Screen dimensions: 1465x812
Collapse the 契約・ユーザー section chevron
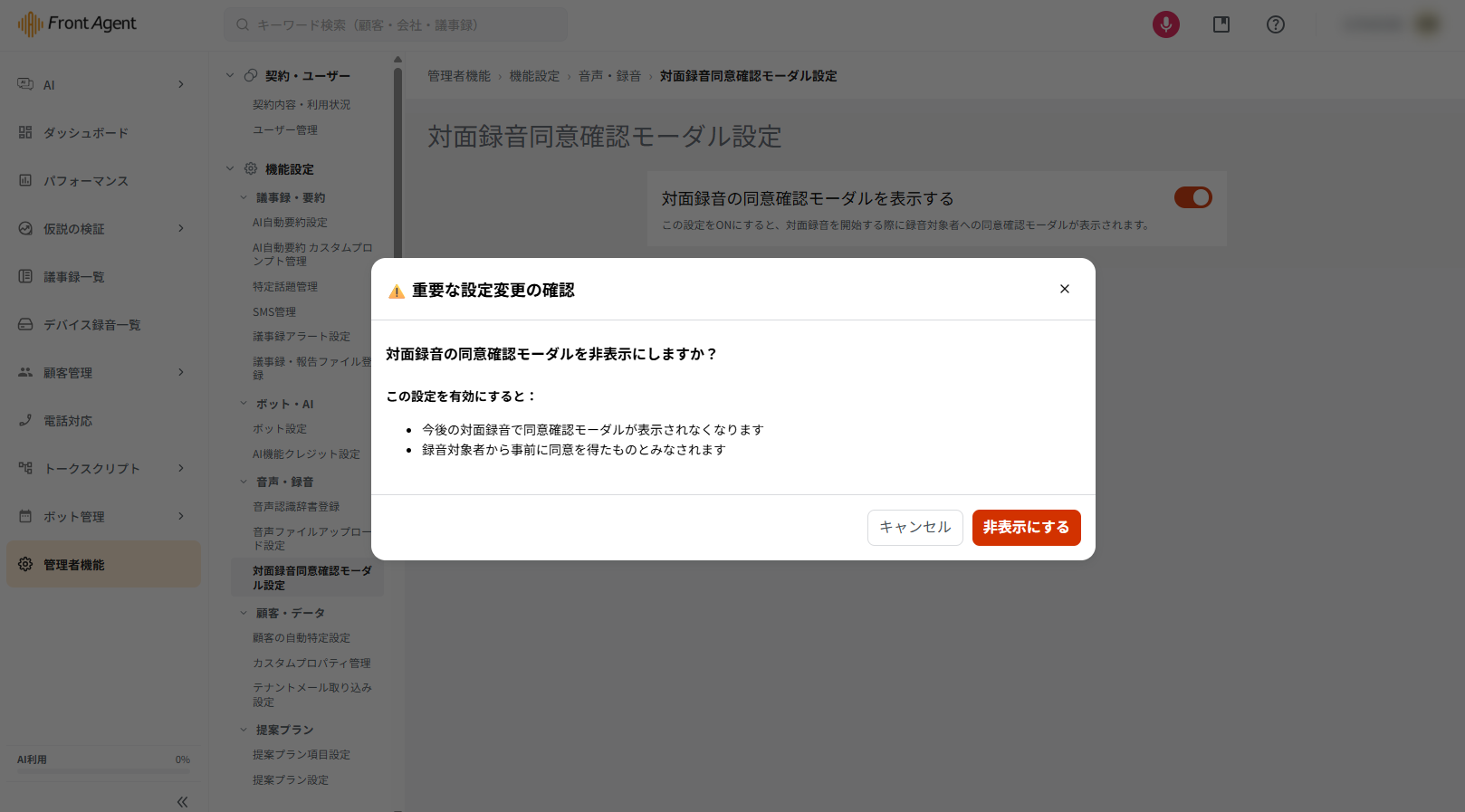pyautogui.click(x=230, y=75)
